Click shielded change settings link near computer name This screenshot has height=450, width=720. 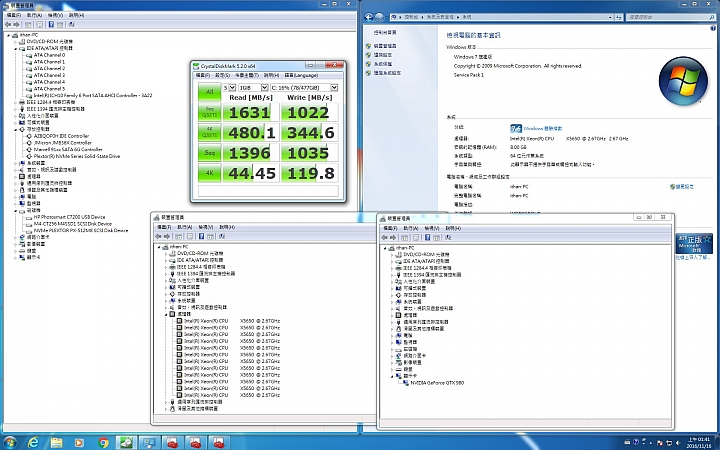tap(682, 187)
